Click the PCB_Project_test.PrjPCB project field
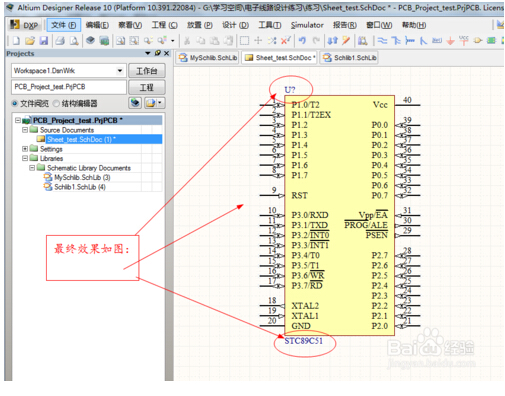 click(69, 87)
